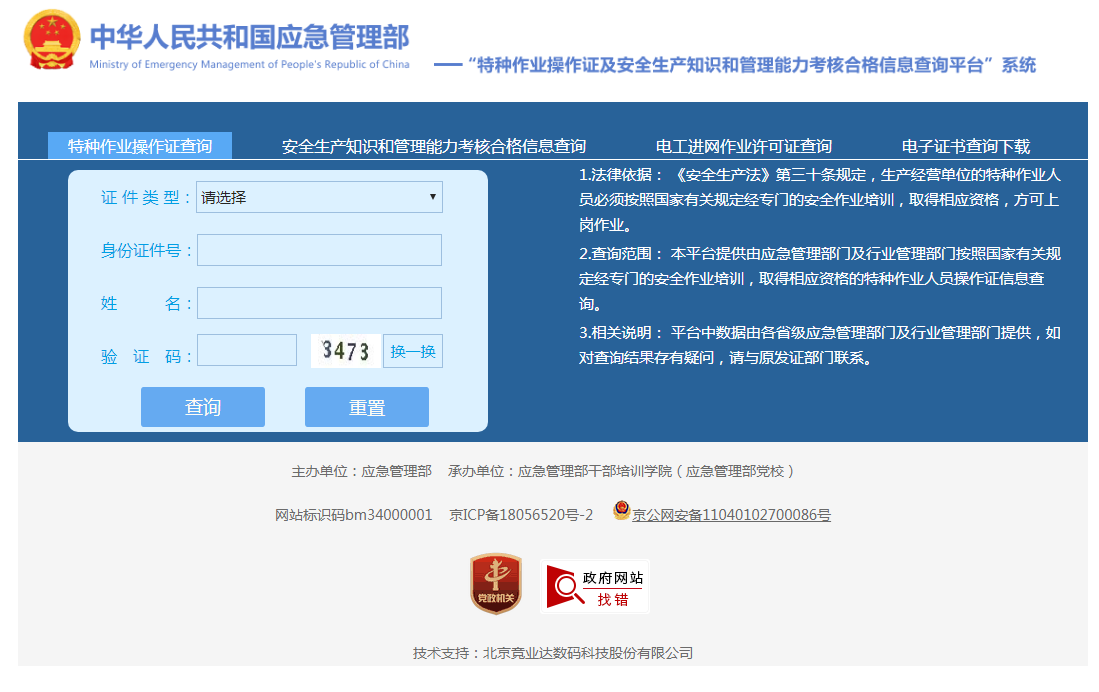Open the 证件类型 dropdown
This screenshot has height=692, width=1099.
[320, 197]
